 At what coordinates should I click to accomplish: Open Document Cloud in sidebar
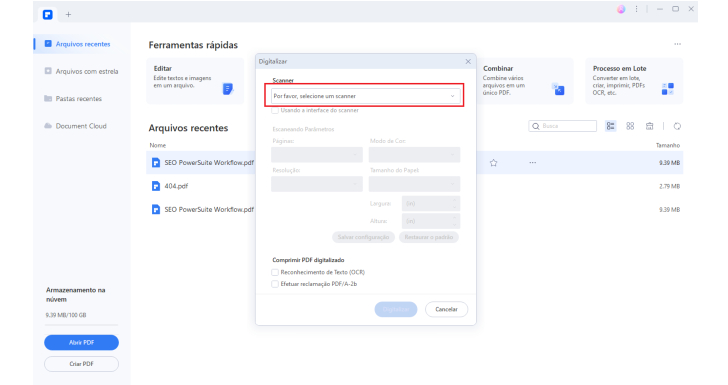tap(75, 126)
